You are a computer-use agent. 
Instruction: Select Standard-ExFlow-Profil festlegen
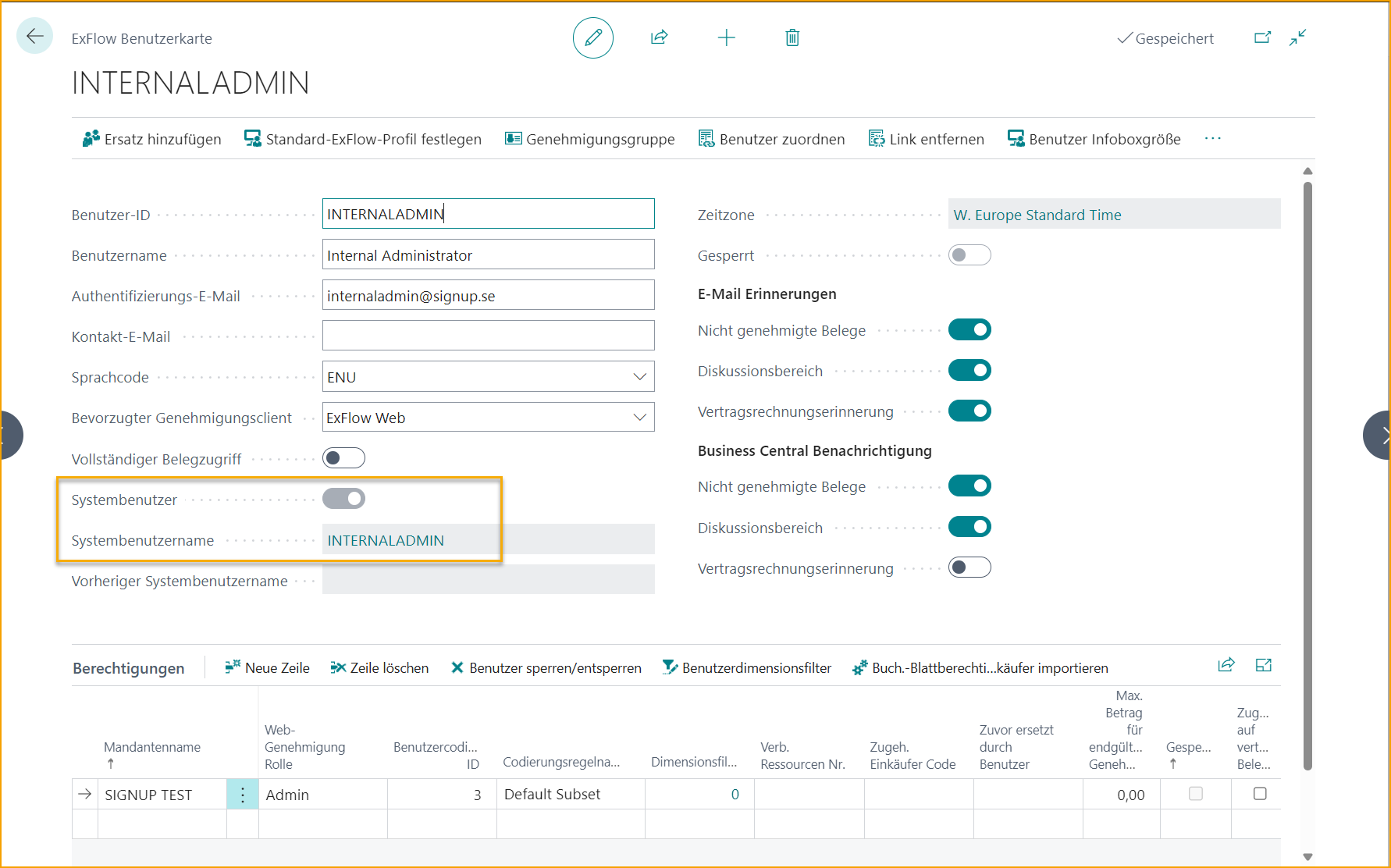tap(363, 139)
